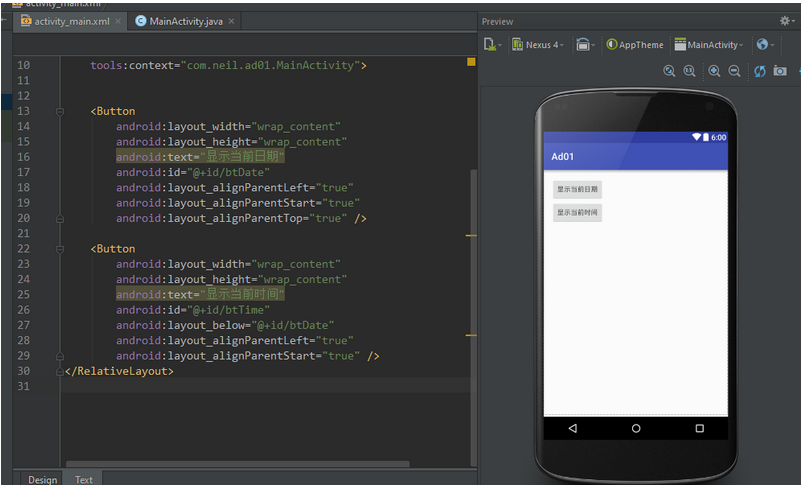Click the 100% actual size zoom icon

pyautogui.click(x=690, y=71)
